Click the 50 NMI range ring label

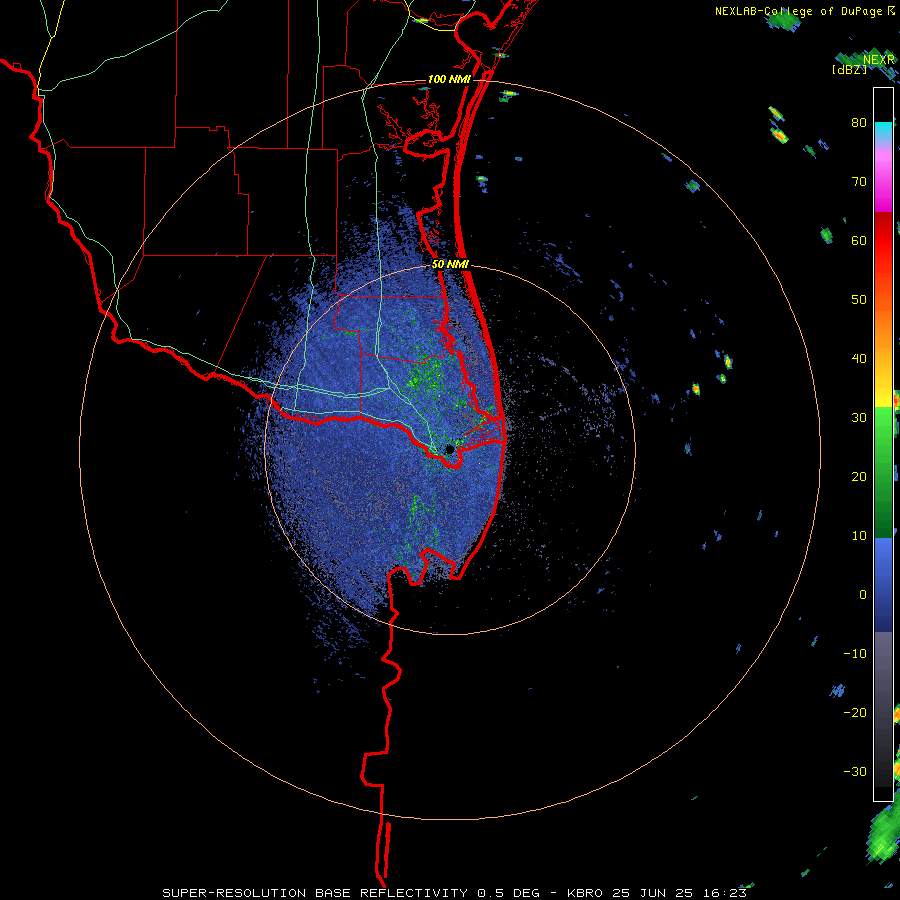pyautogui.click(x=451, y=264)
